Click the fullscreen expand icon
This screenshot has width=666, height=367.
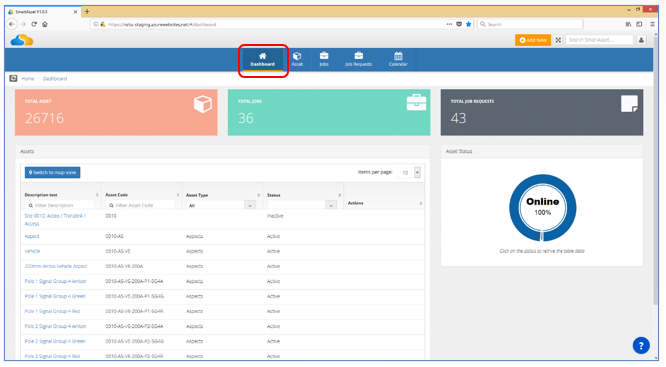coord(558,40)
